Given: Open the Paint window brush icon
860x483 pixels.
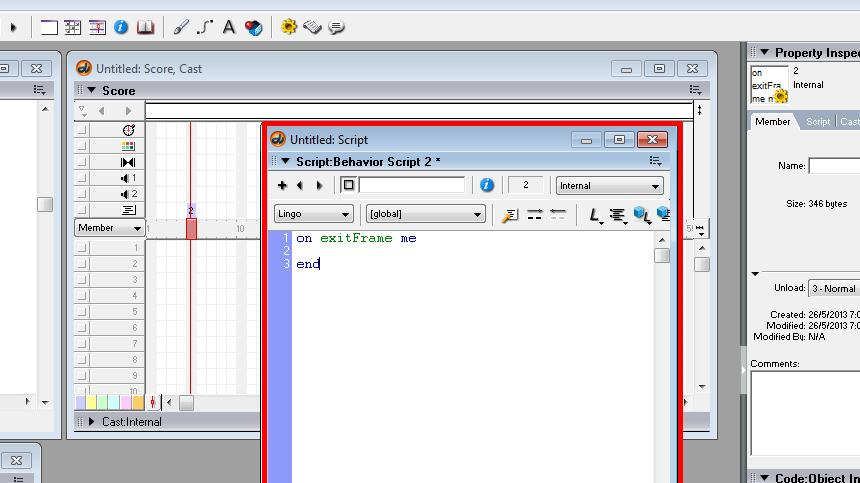Looking at the screenshot, I should click(x=181, y=27).
